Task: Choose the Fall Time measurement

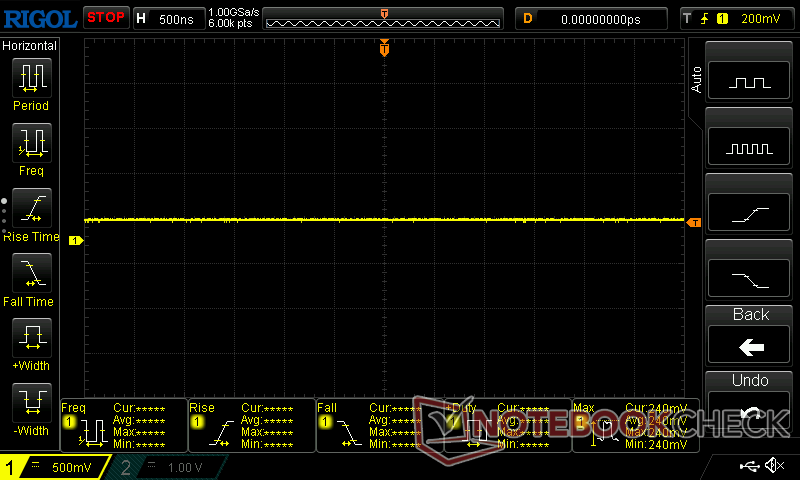Action: coord(31,273)
